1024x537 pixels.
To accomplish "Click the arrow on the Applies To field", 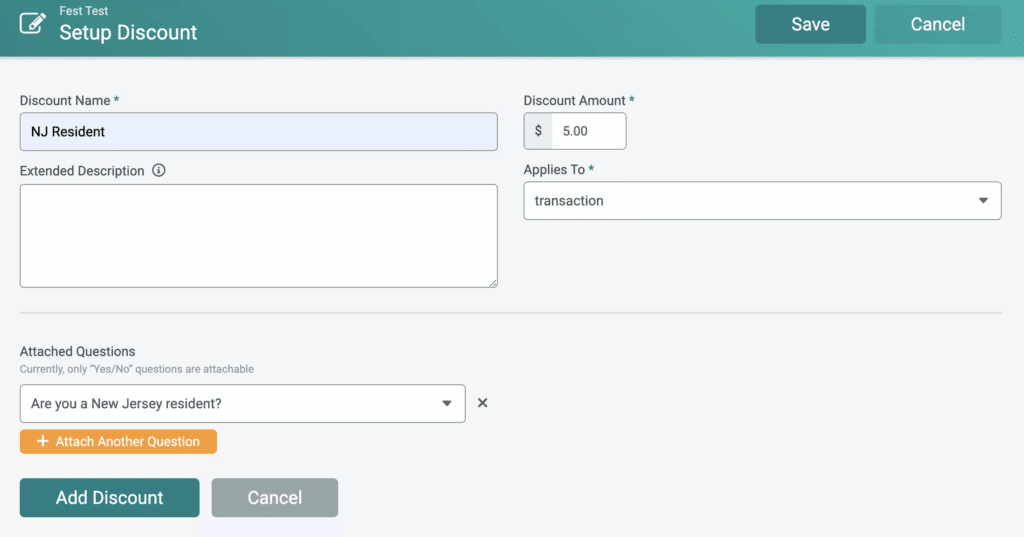I will [982, 201].
